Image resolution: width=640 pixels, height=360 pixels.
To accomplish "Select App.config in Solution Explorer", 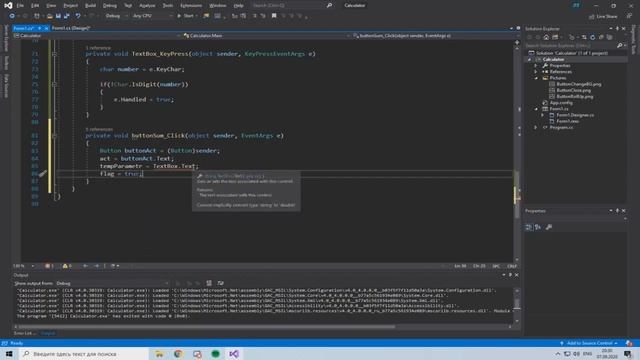I will [561, 103].
